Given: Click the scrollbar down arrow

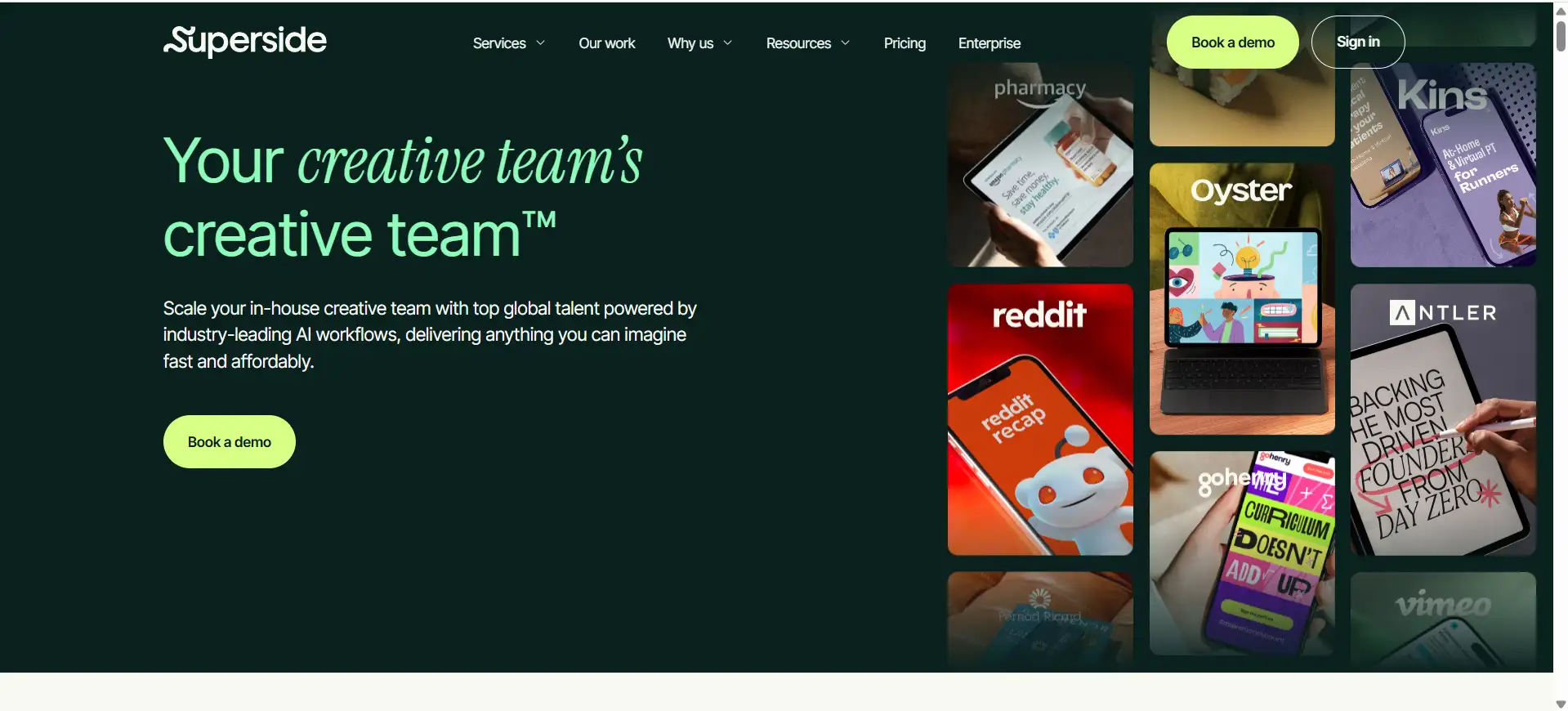Looking at the screenshot, I should tap(1561, 704).
